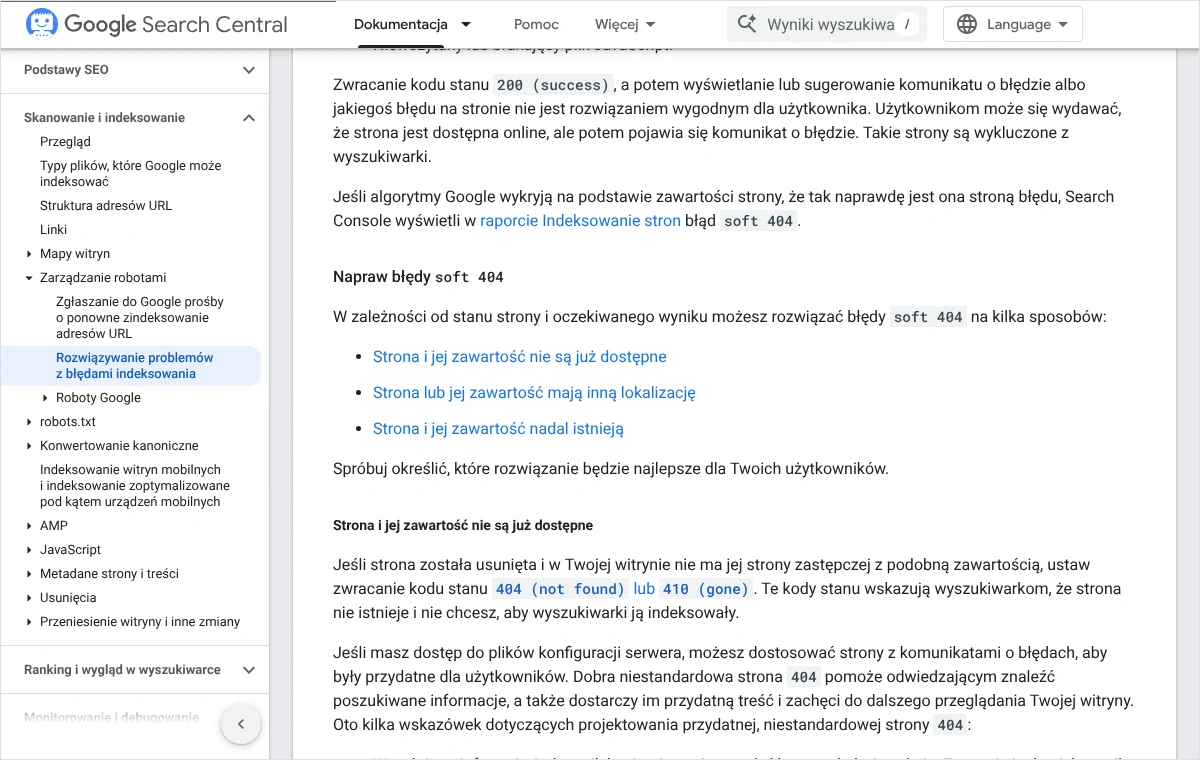Open Zgłaszanie do Google prośby o ponowne zindeksowanie
This screenshot has width=1200, height=760.
point(140,318)
